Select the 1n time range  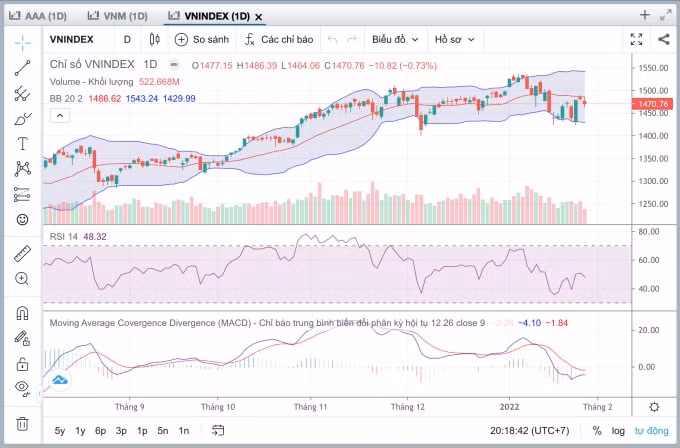coord(184,431)
